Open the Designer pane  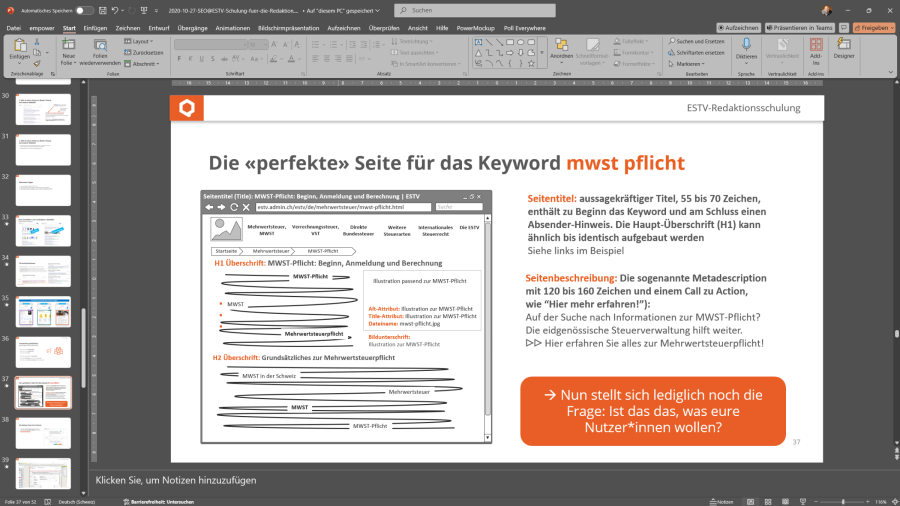tap(844, 48)
